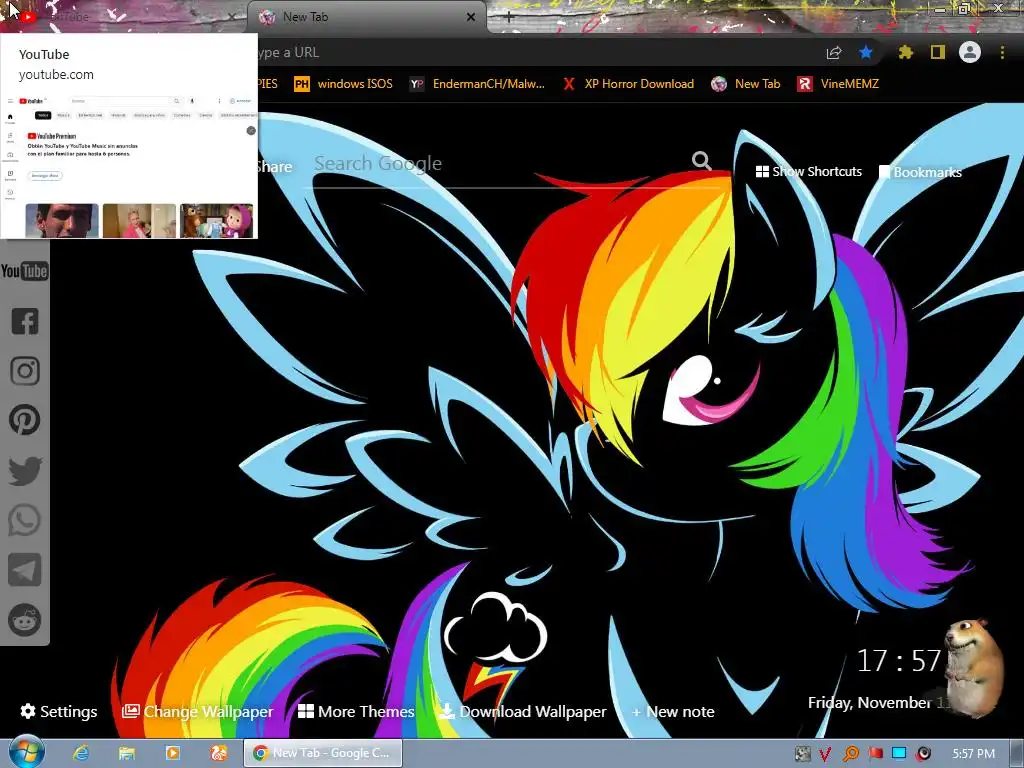The image size is (1024, 768).
Task: Open the Windows Start button
Action: (x=25, y=752)
